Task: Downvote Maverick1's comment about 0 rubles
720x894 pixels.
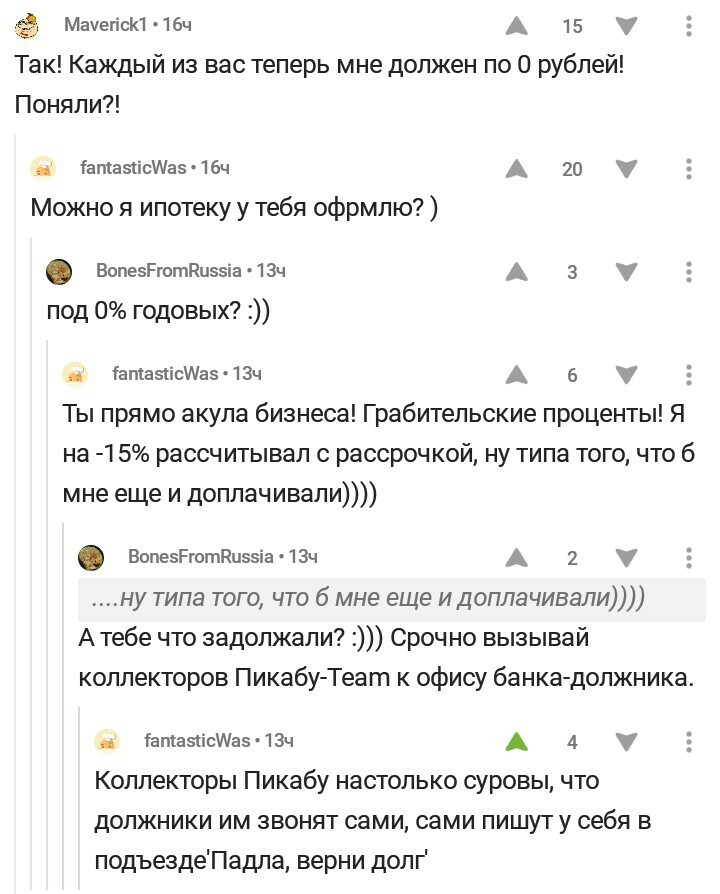Action: [626, 26]
